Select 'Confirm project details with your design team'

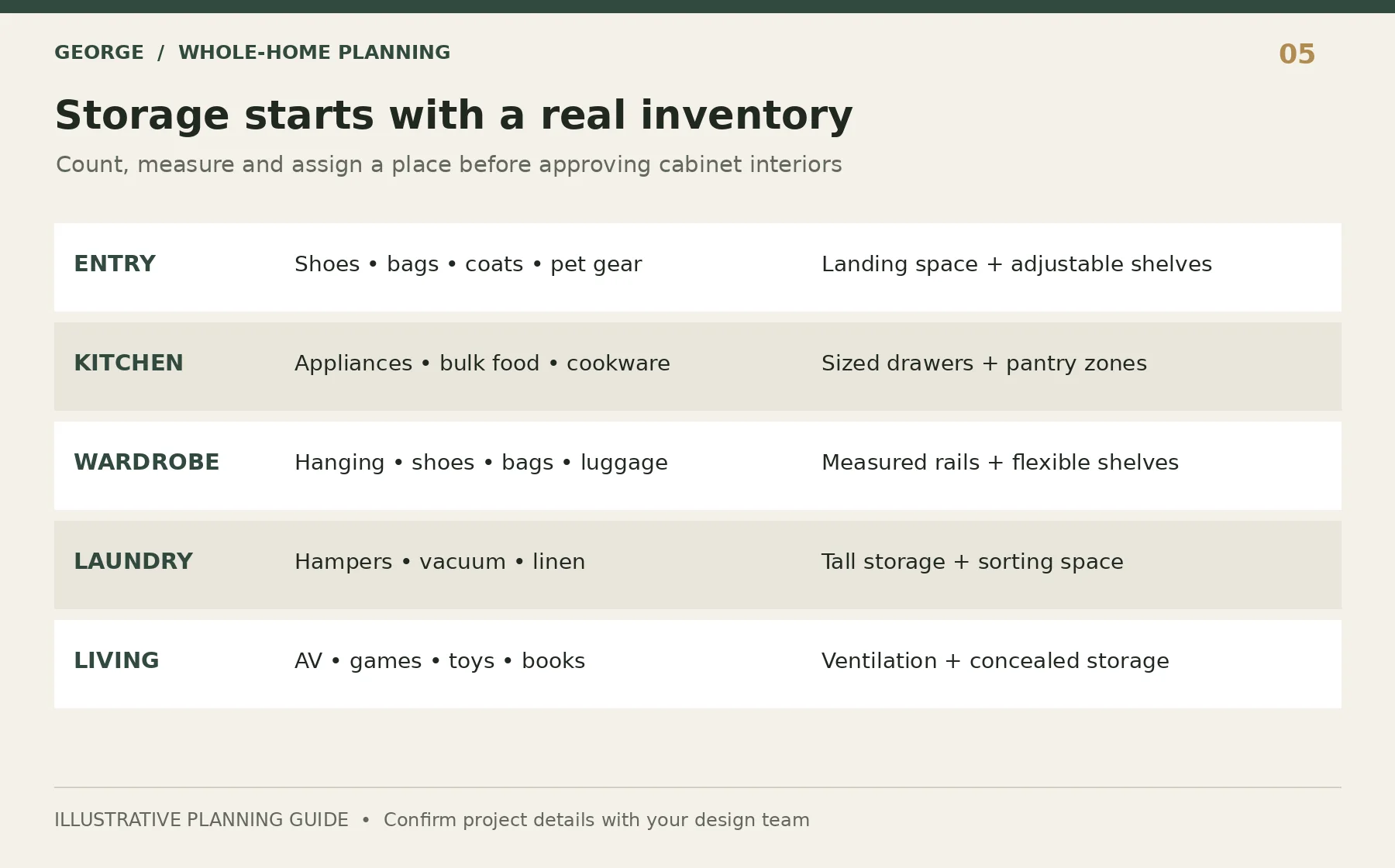[x=597, y=820]
